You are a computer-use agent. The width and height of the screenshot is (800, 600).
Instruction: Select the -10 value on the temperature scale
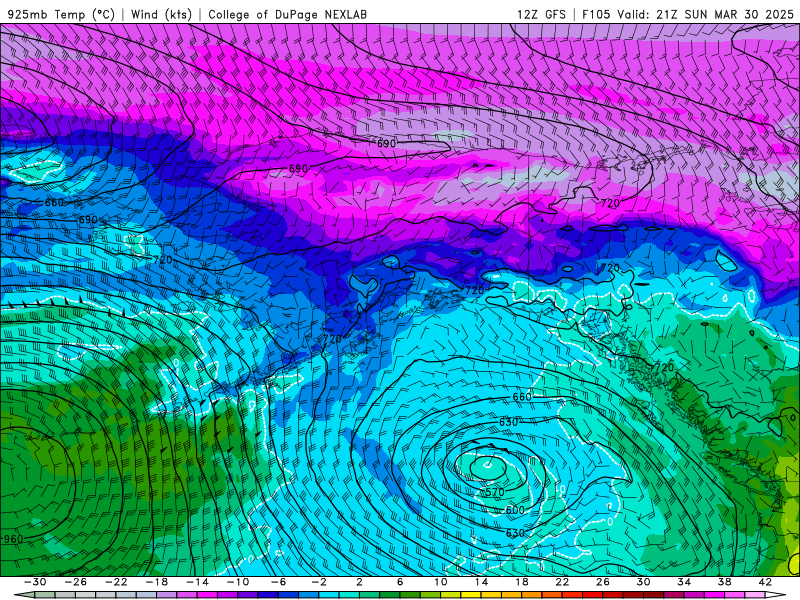[x=238, y=582]
